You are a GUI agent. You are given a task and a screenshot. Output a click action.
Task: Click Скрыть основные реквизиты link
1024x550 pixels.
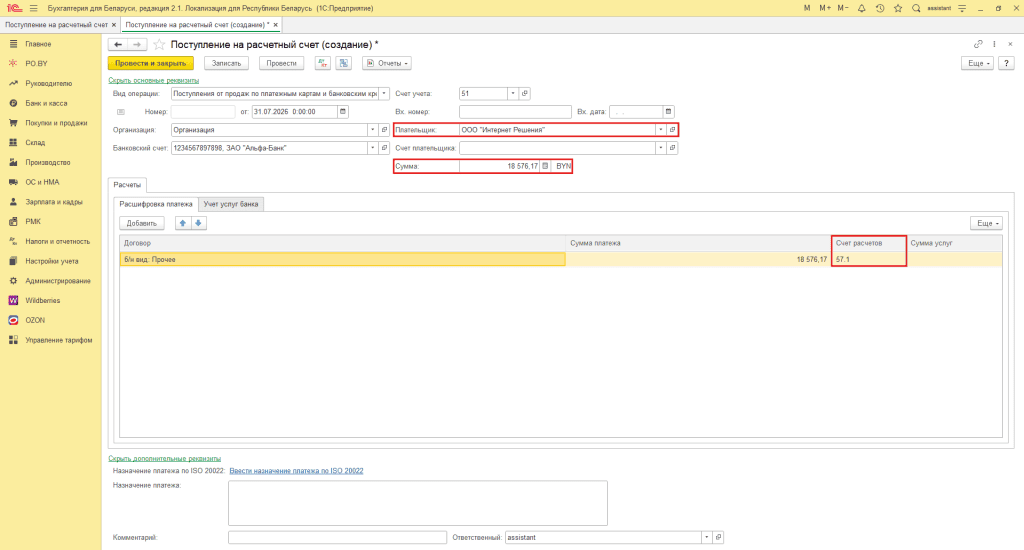153,80
